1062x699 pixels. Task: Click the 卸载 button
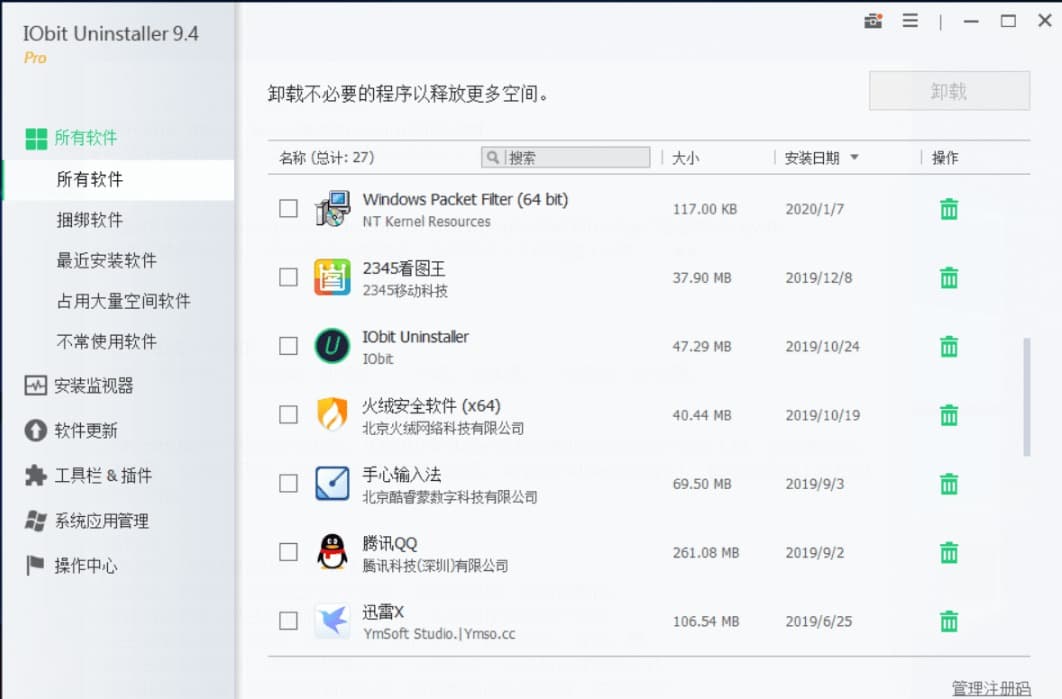(949, 91)
